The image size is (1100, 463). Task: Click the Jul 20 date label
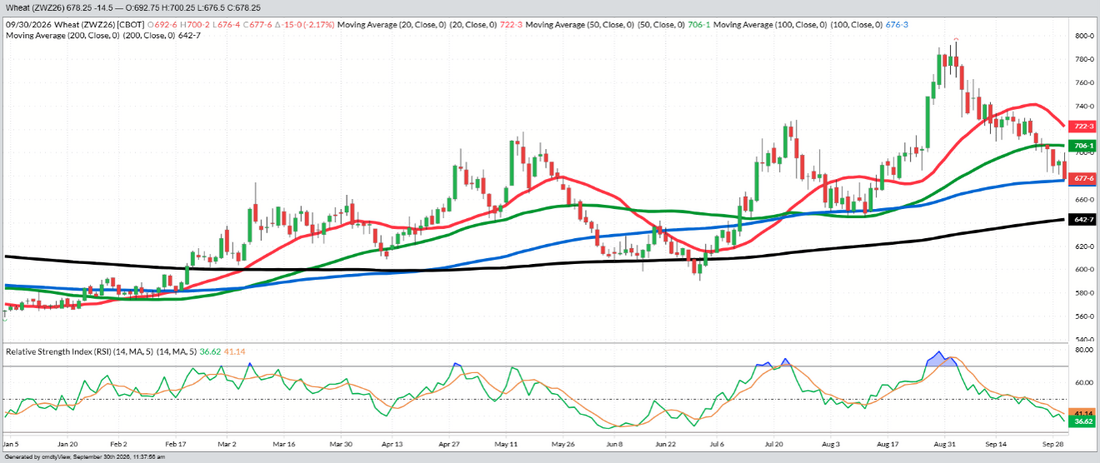pyautogui.click(x=774, y=444)
